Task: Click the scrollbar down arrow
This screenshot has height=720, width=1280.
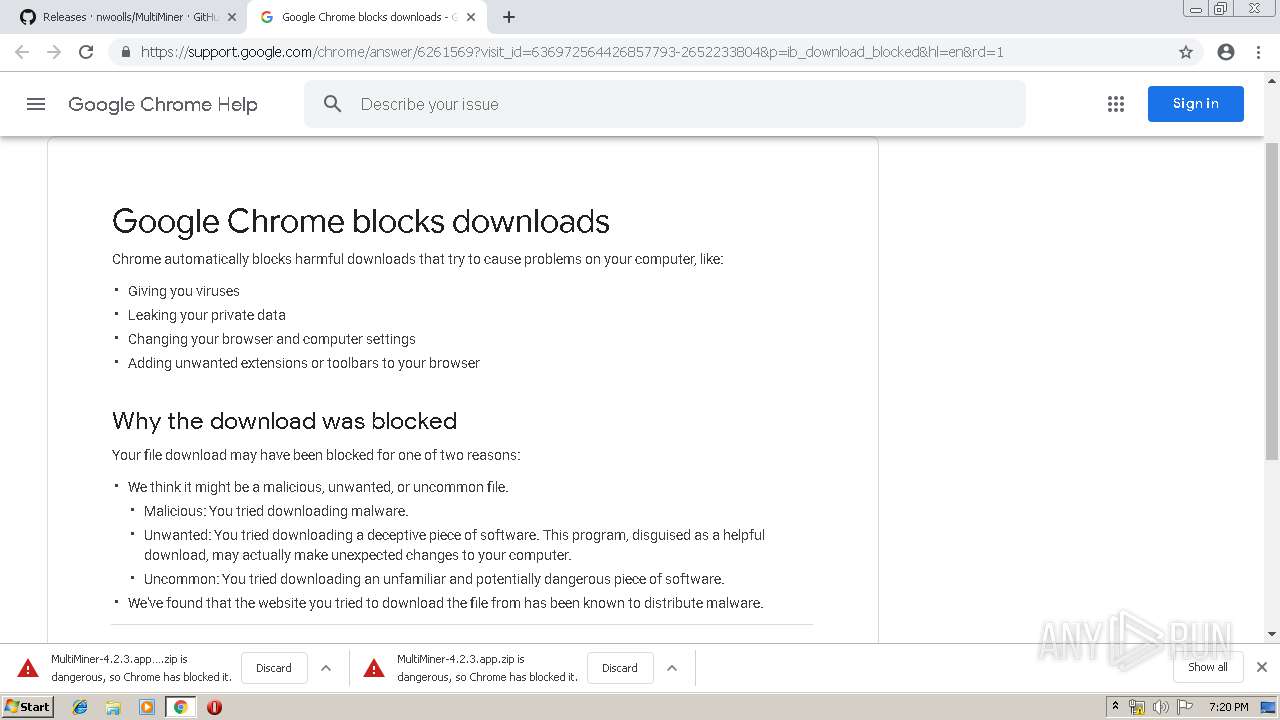Action: 1272,634
